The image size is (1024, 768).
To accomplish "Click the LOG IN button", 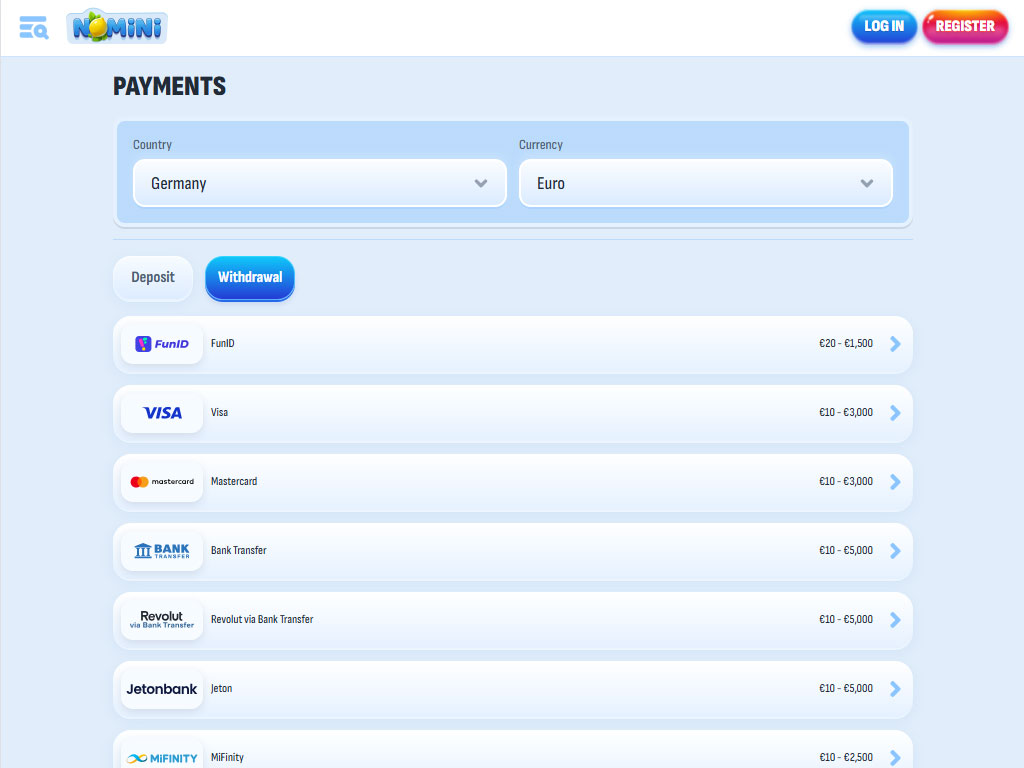I will click(884, 27).
